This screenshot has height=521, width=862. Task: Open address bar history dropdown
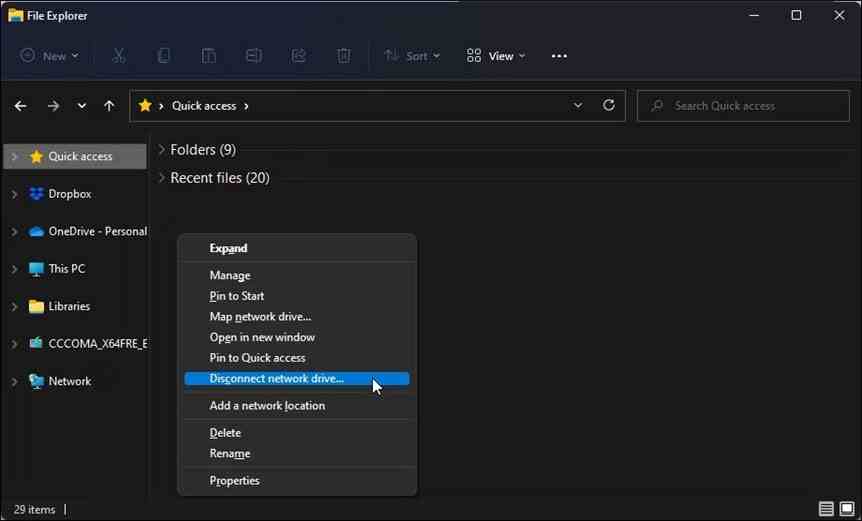[x=578, y=105]
